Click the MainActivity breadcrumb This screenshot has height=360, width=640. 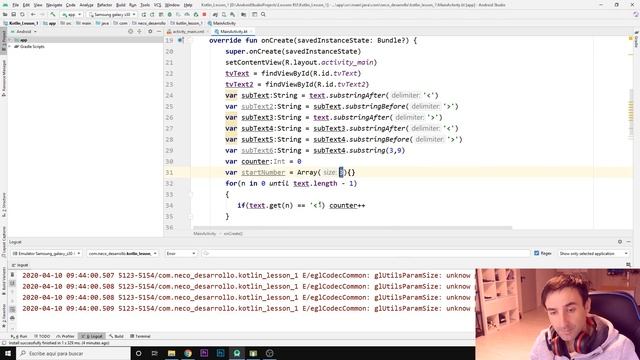coord(222,23)
